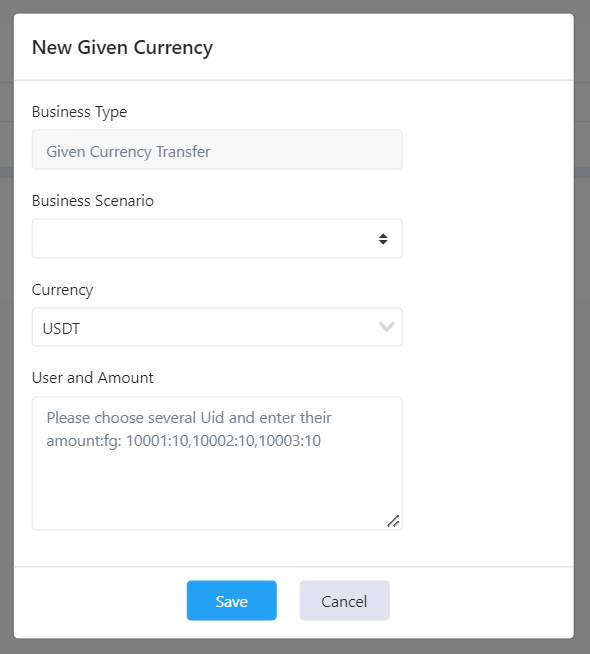The height and width of the screenshot is (654, 590).
Task: Click the blue Save button
Action: click(231, 600)
